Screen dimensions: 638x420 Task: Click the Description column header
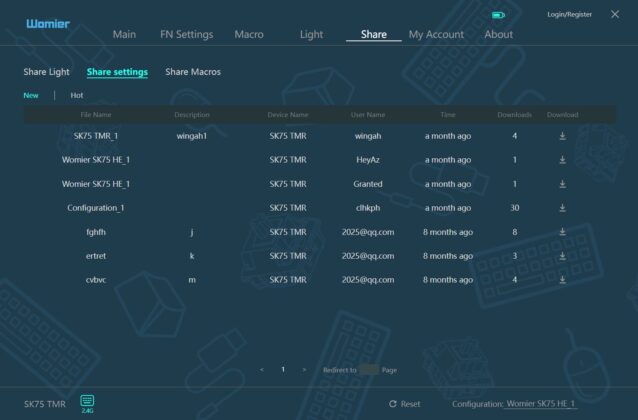(x=192, y=115)
